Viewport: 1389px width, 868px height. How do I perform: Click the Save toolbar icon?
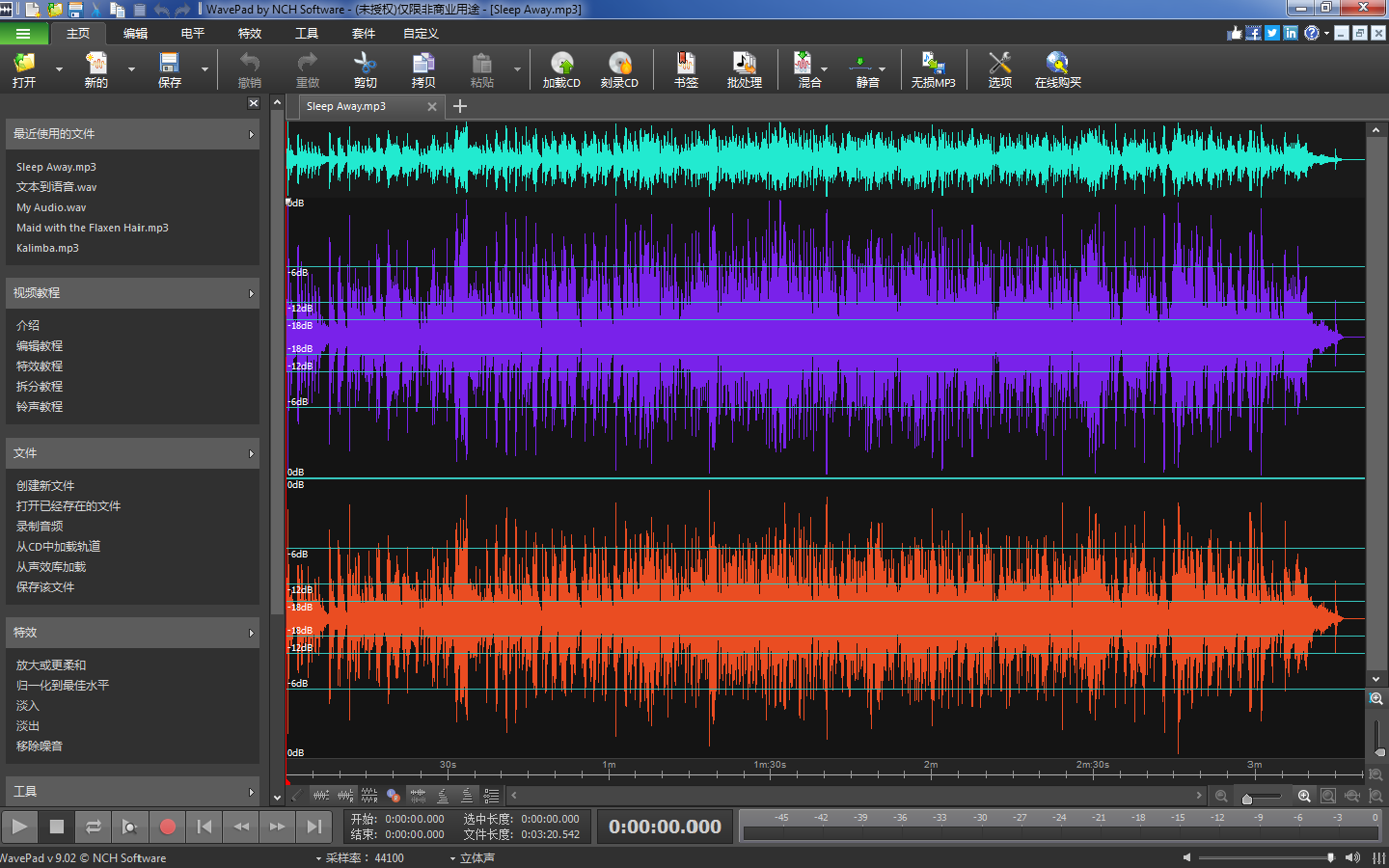(170, 69)
